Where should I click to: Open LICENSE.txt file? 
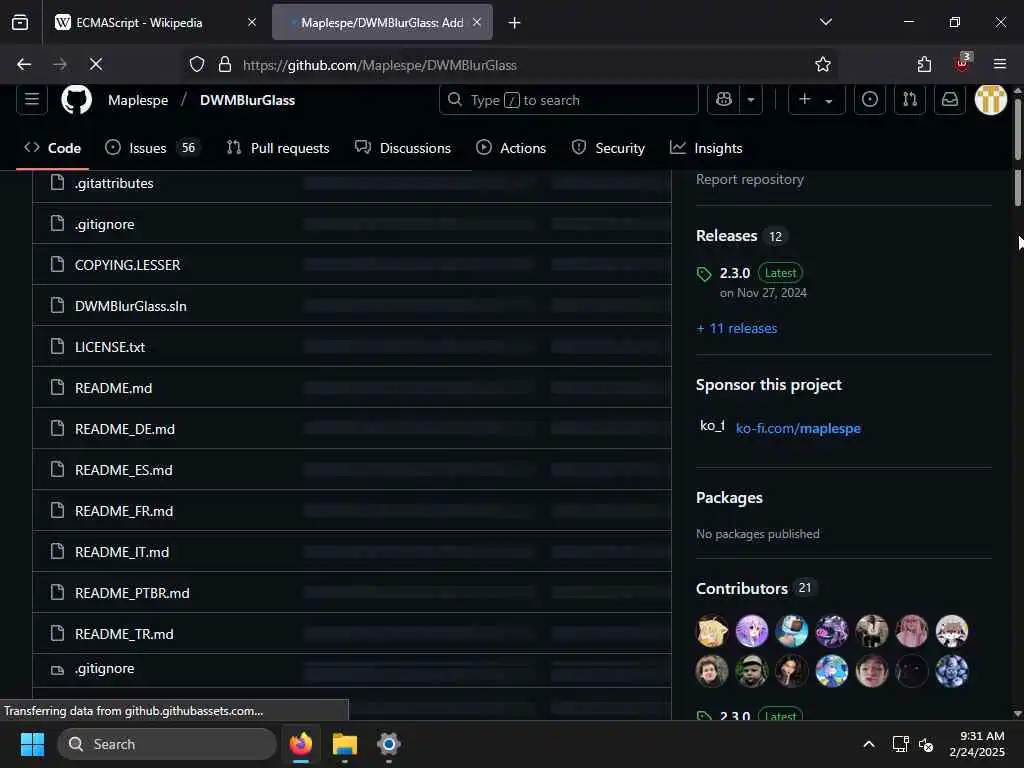(110, 347)
